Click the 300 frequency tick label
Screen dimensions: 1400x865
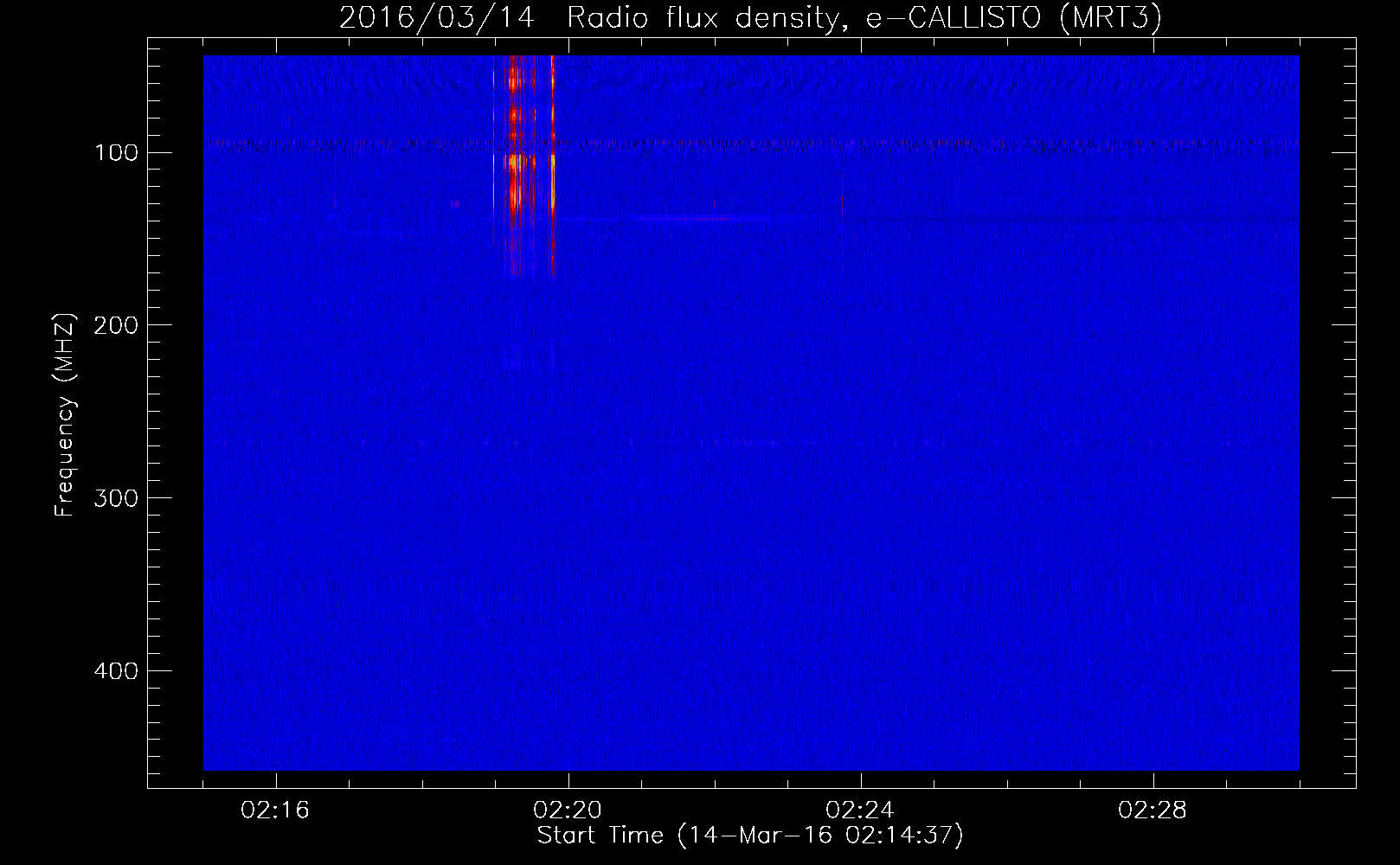(x=115, y=498)
